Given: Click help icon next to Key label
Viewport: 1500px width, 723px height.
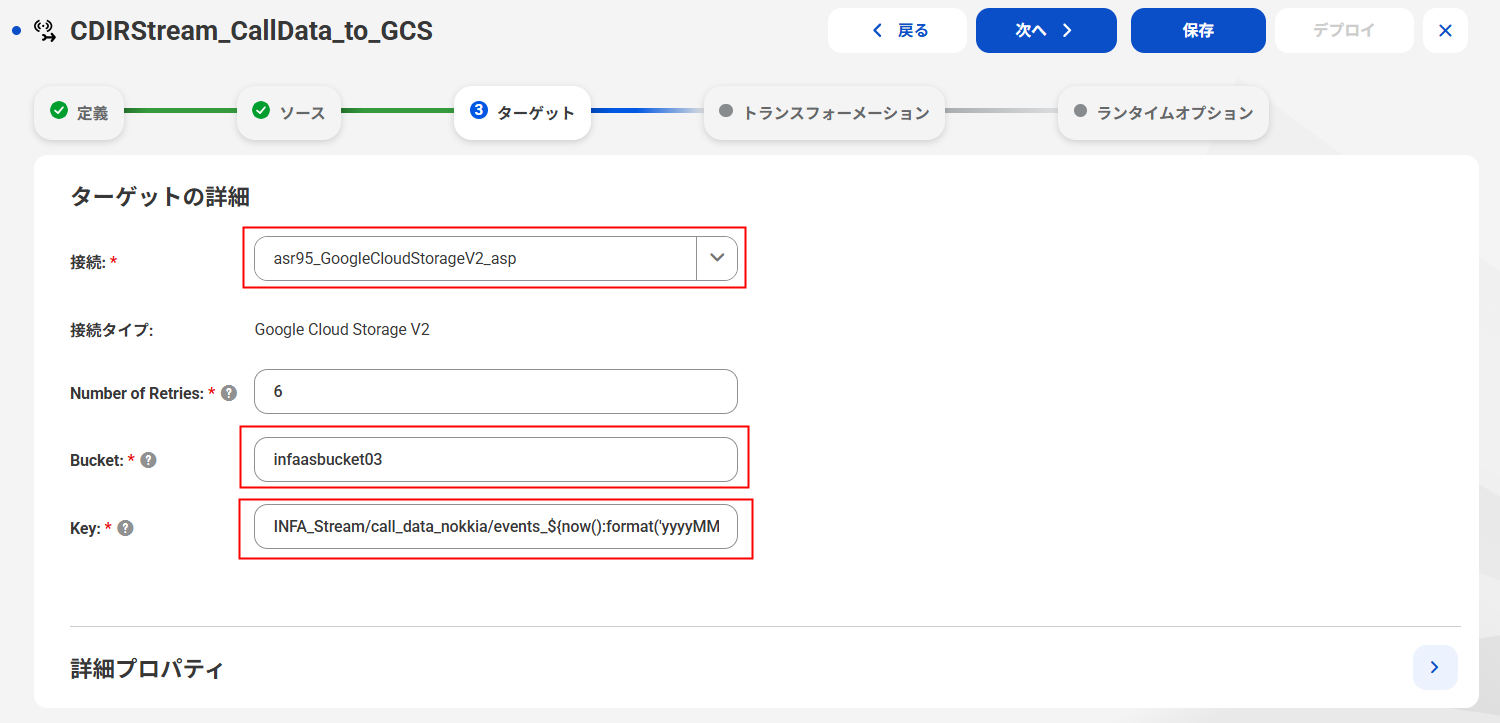Looking at the screenshot, I should 126,528.
